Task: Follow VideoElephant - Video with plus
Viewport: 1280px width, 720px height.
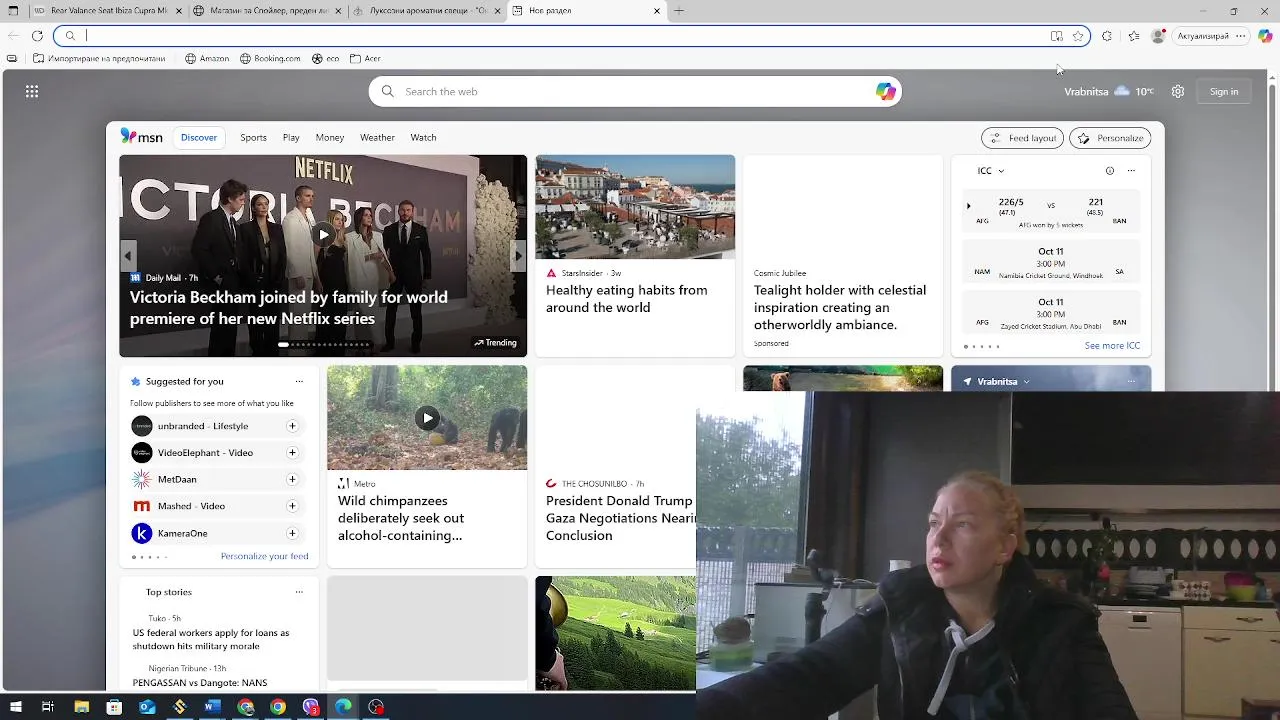Action: (292, 452)
